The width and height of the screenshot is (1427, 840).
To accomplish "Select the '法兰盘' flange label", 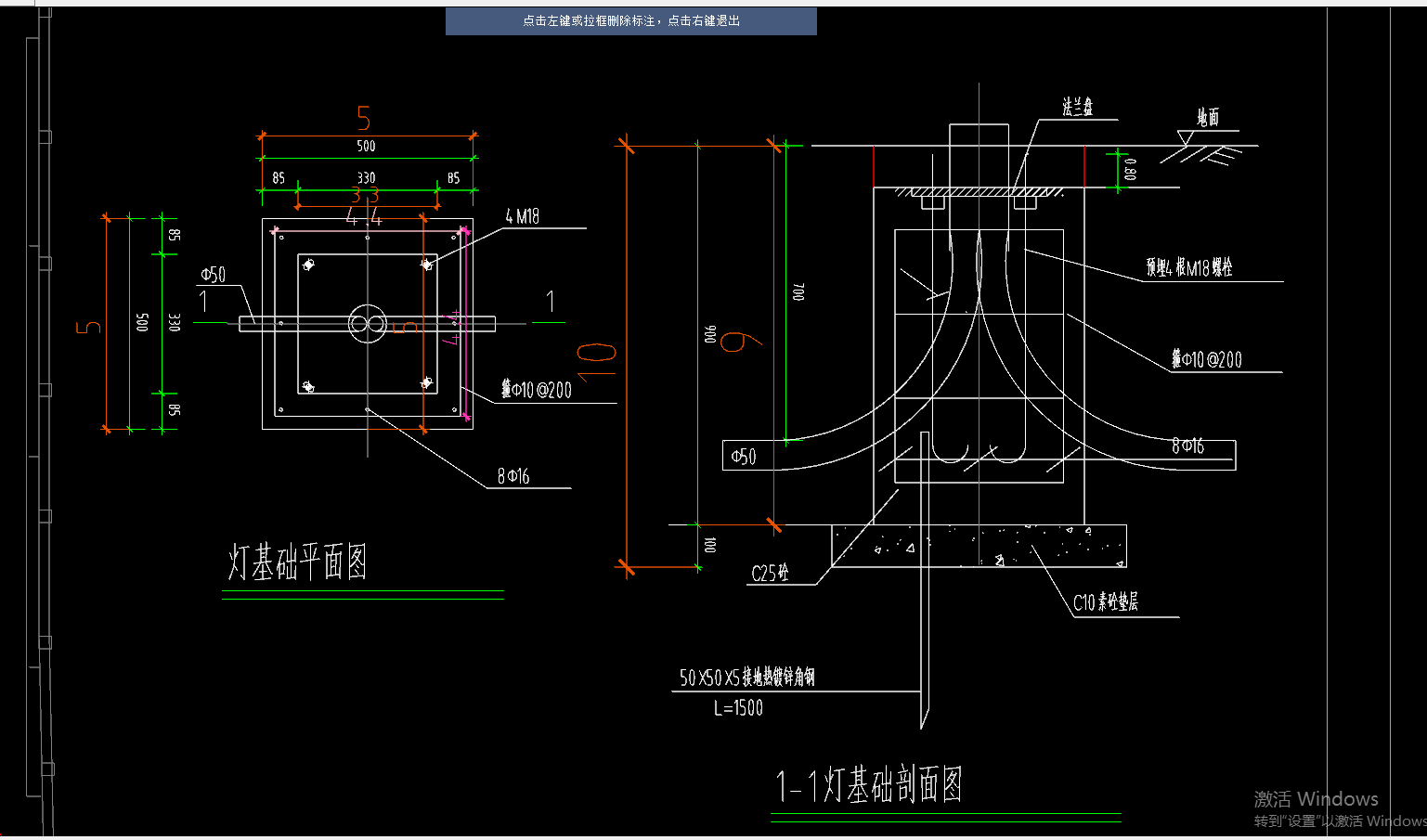I will pos(1078,108).
